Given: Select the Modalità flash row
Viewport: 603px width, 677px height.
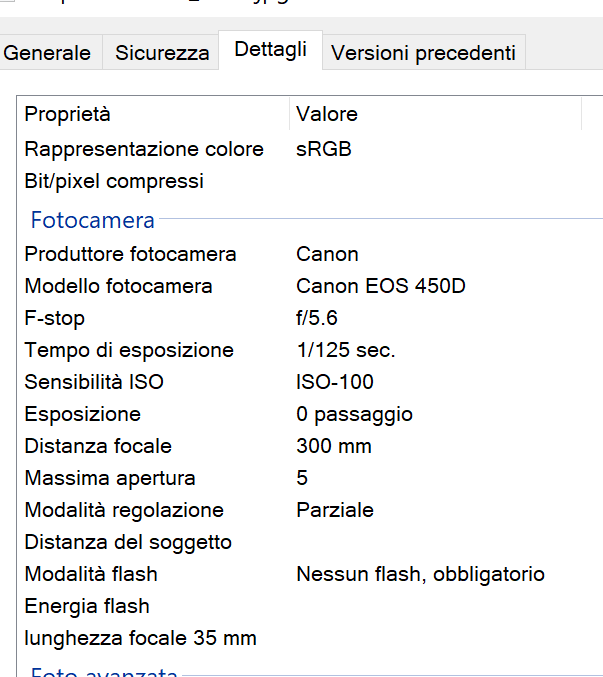Looking at the screenshot, I should pos(310,574).
